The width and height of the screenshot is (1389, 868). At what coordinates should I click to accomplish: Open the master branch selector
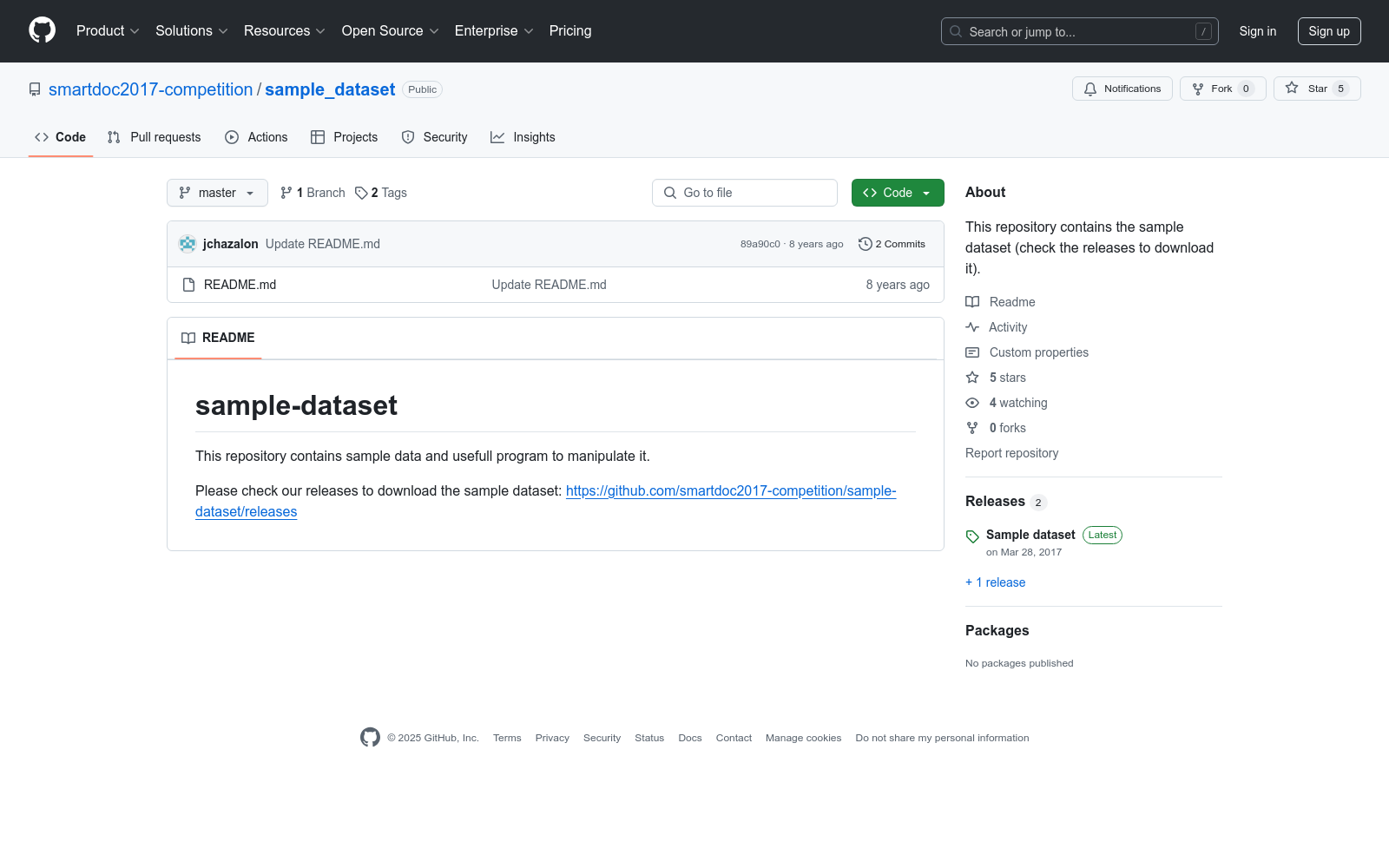point(217,193)
